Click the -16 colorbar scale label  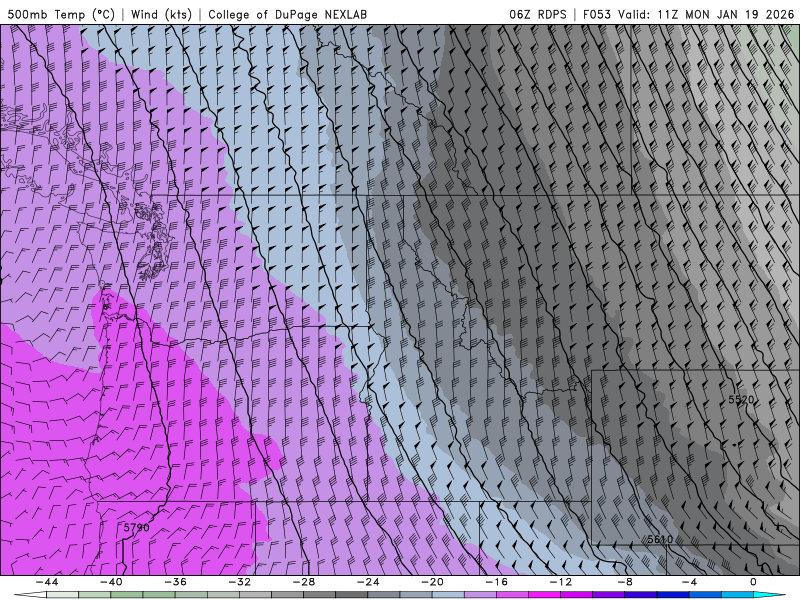click(496, 582)
